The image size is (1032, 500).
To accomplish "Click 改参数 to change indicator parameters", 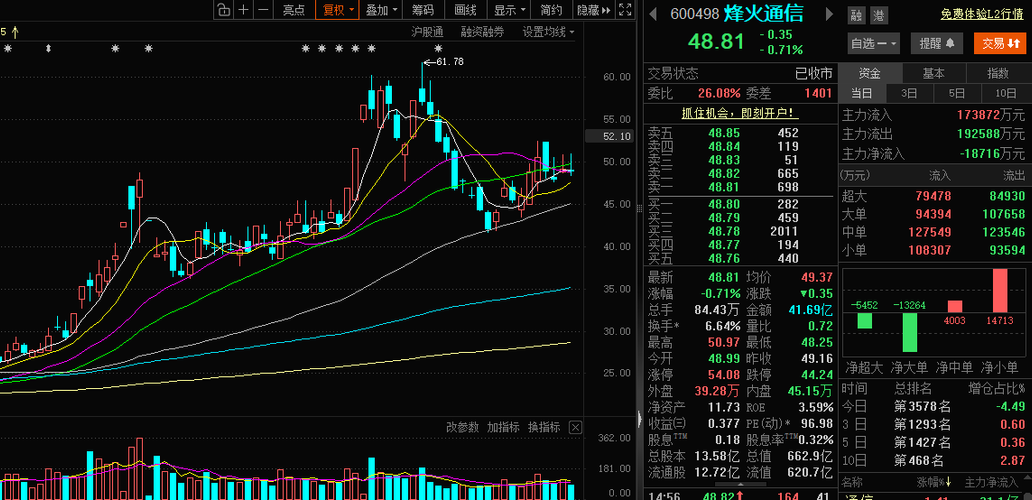I will coord(463,428).
